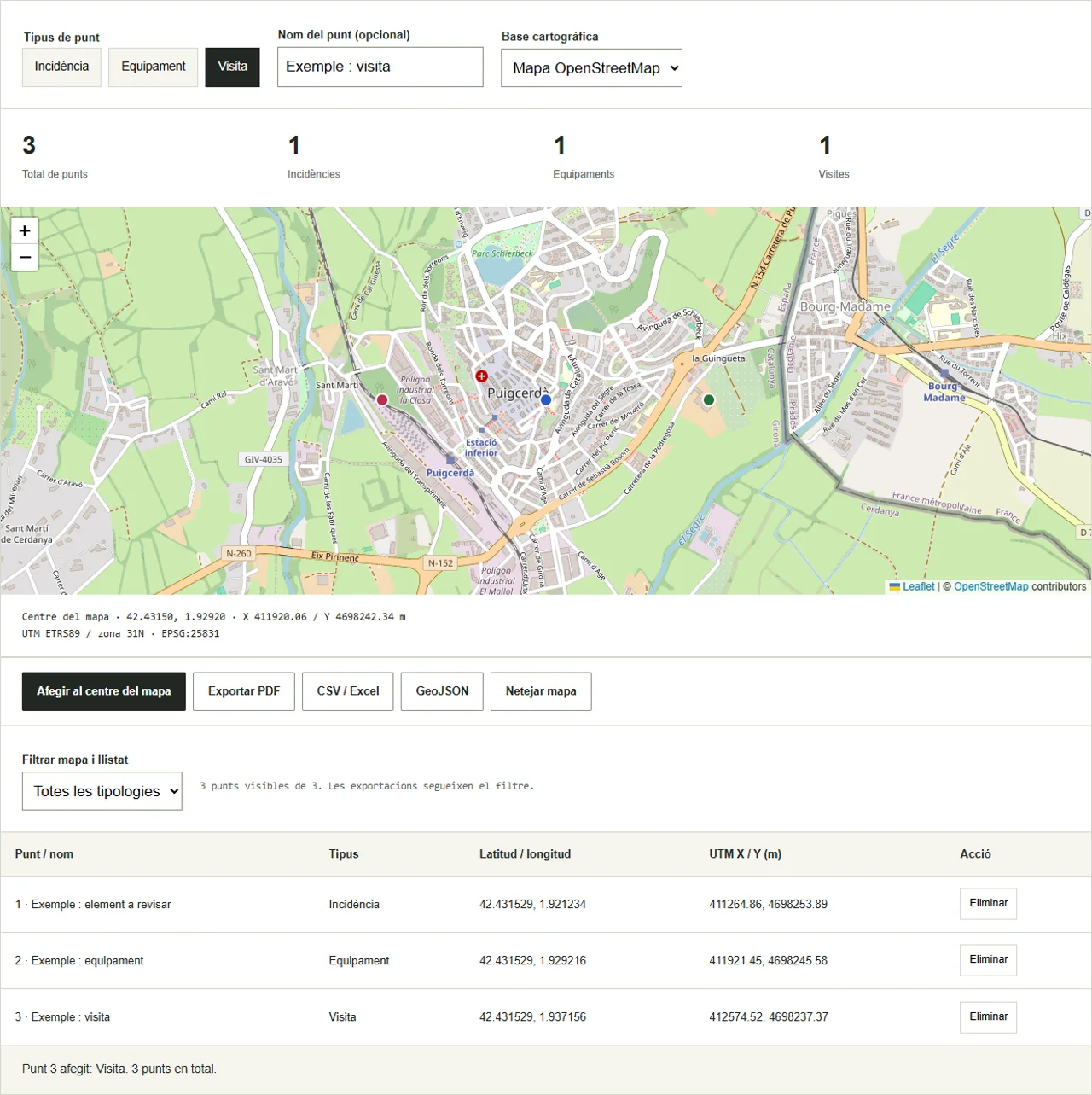
Task: Click UTM value '411264.86, 4698253.89'
Action: pyautogui.click(x=769, y=904)
